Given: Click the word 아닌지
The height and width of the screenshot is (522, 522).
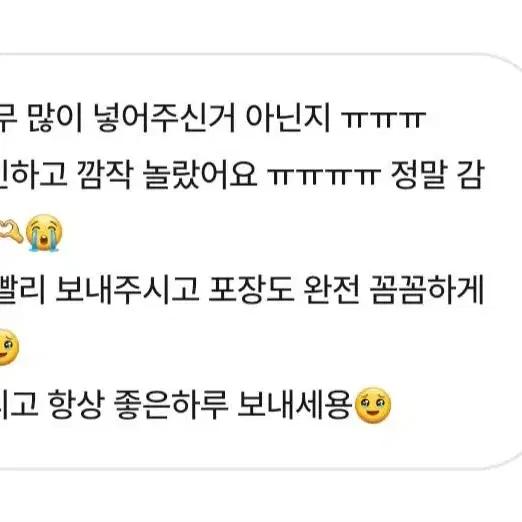Looking at the screenshot, I should 288,118.
